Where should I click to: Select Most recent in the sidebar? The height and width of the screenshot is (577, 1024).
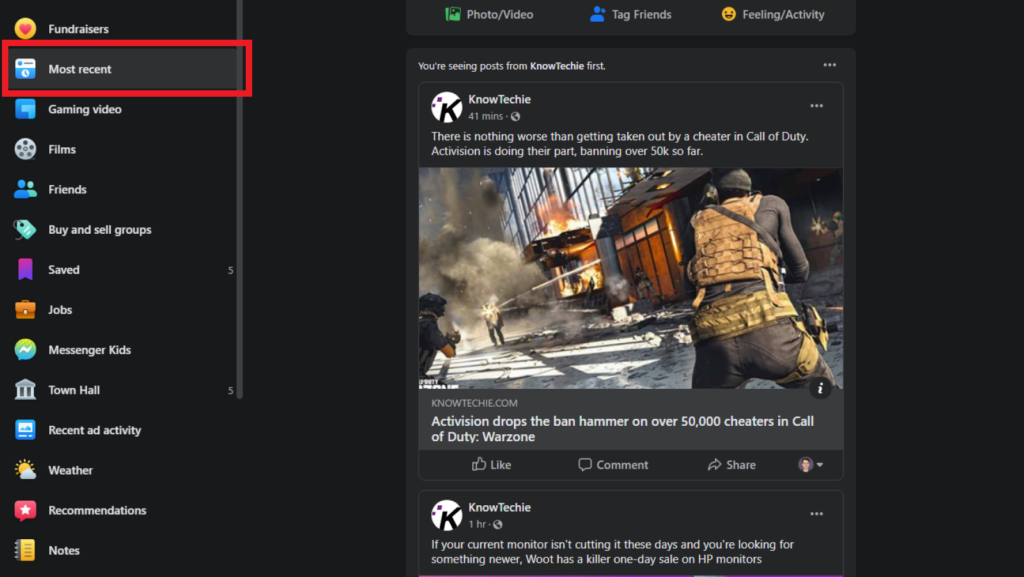click(80, 69)
